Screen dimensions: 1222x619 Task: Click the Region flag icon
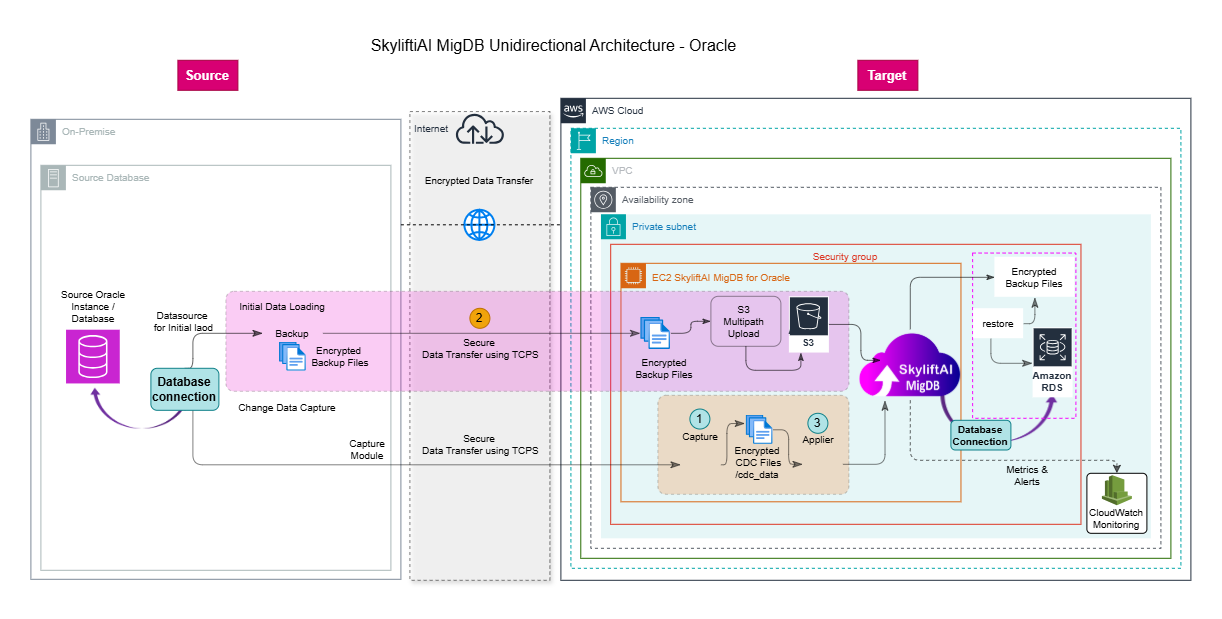(x=583, y=141)
